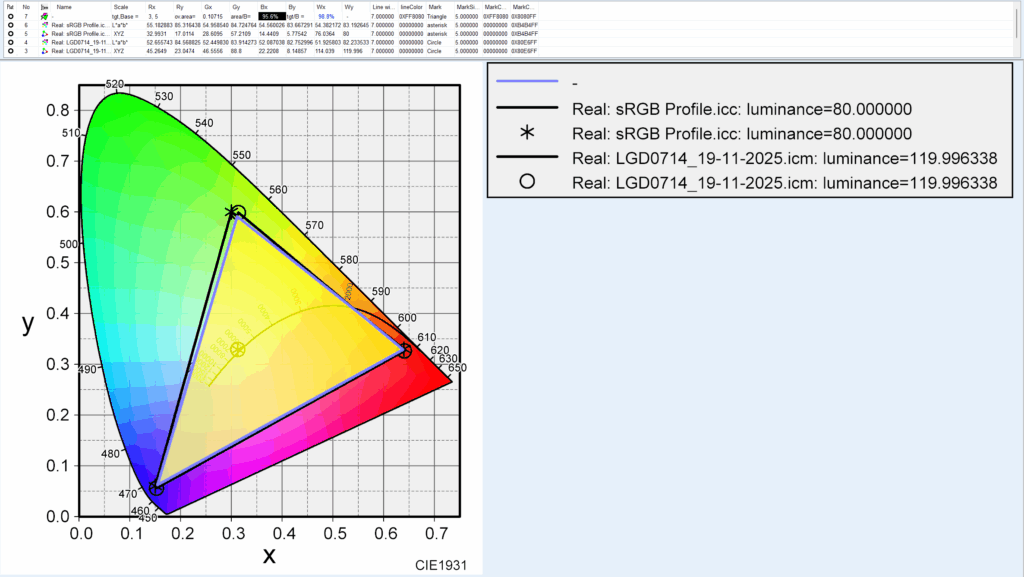Click the asterisk marker symbol in the legend
1024x577 pixels.
[x=527, y=133]
